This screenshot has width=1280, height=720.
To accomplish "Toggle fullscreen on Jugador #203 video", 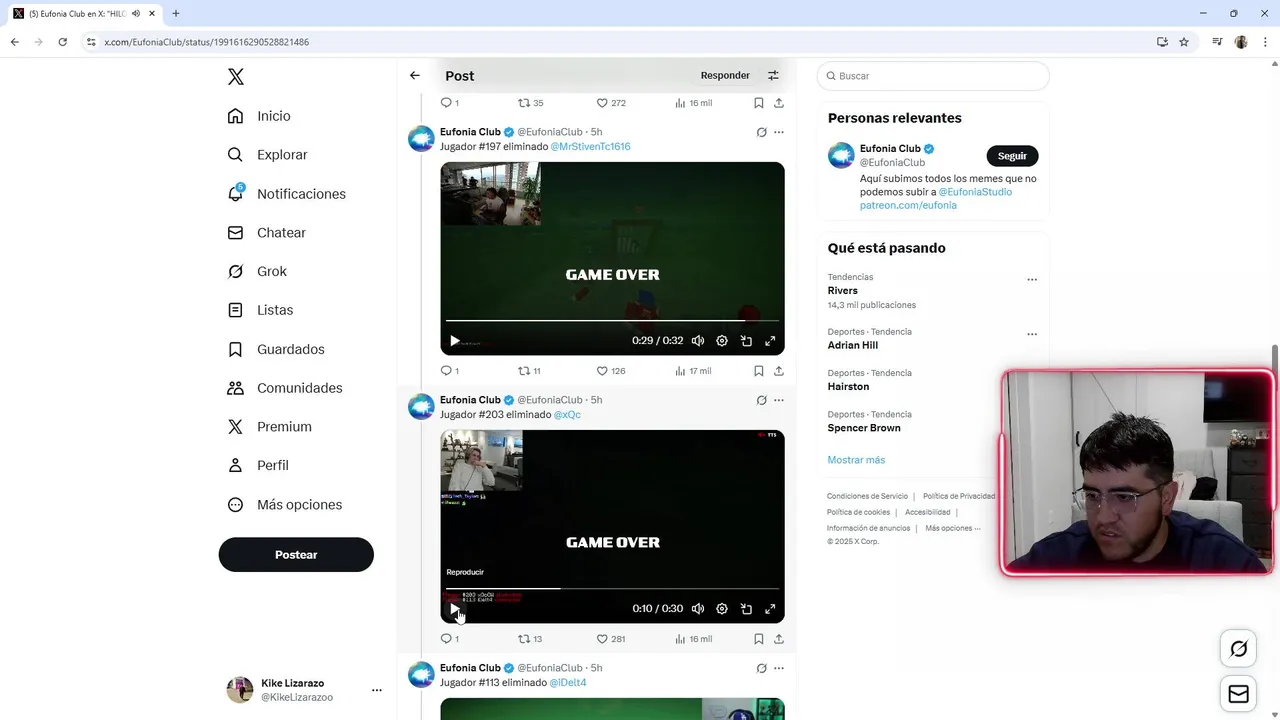I will tap(770, 609).
